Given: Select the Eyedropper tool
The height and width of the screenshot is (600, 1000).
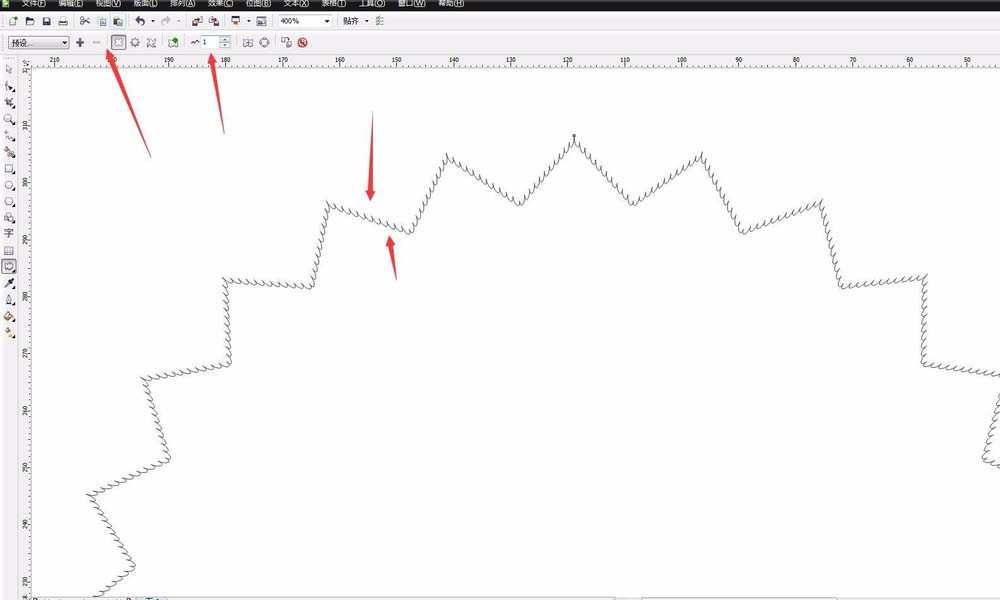Looking at the screenshot, I should click(9, 283).
